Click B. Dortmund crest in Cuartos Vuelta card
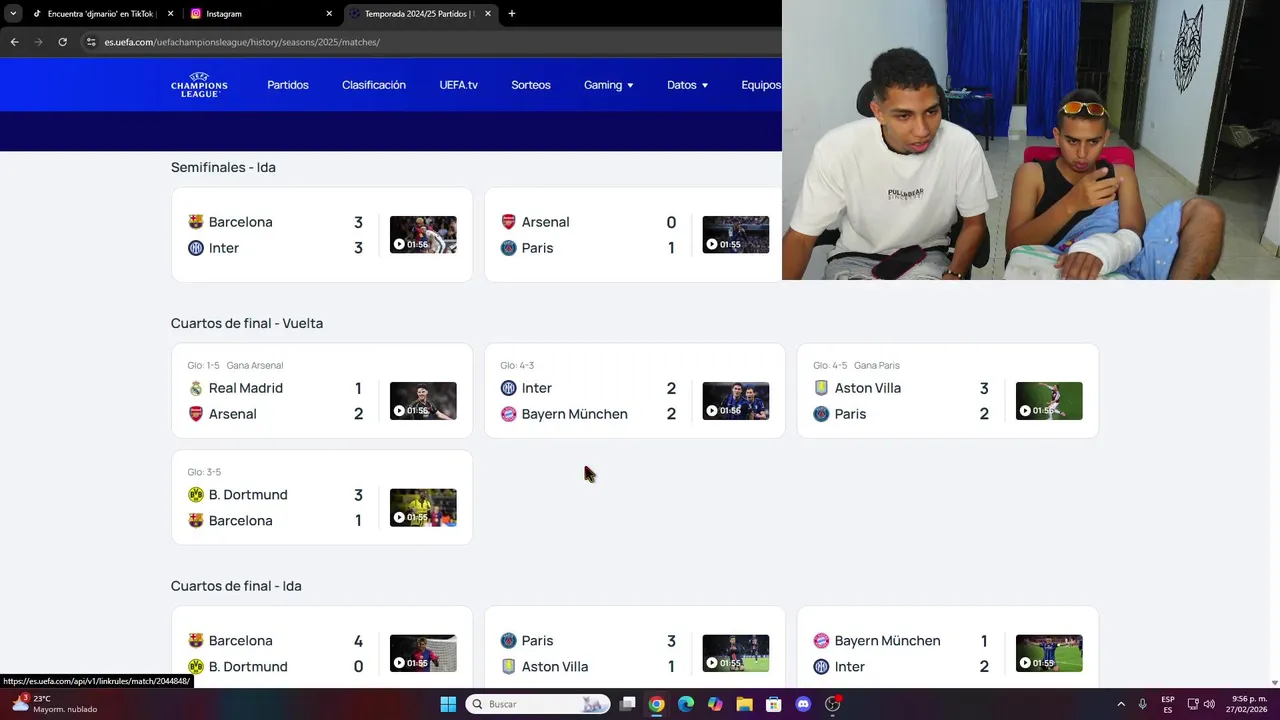The image size is (1280, 720). 196,495
